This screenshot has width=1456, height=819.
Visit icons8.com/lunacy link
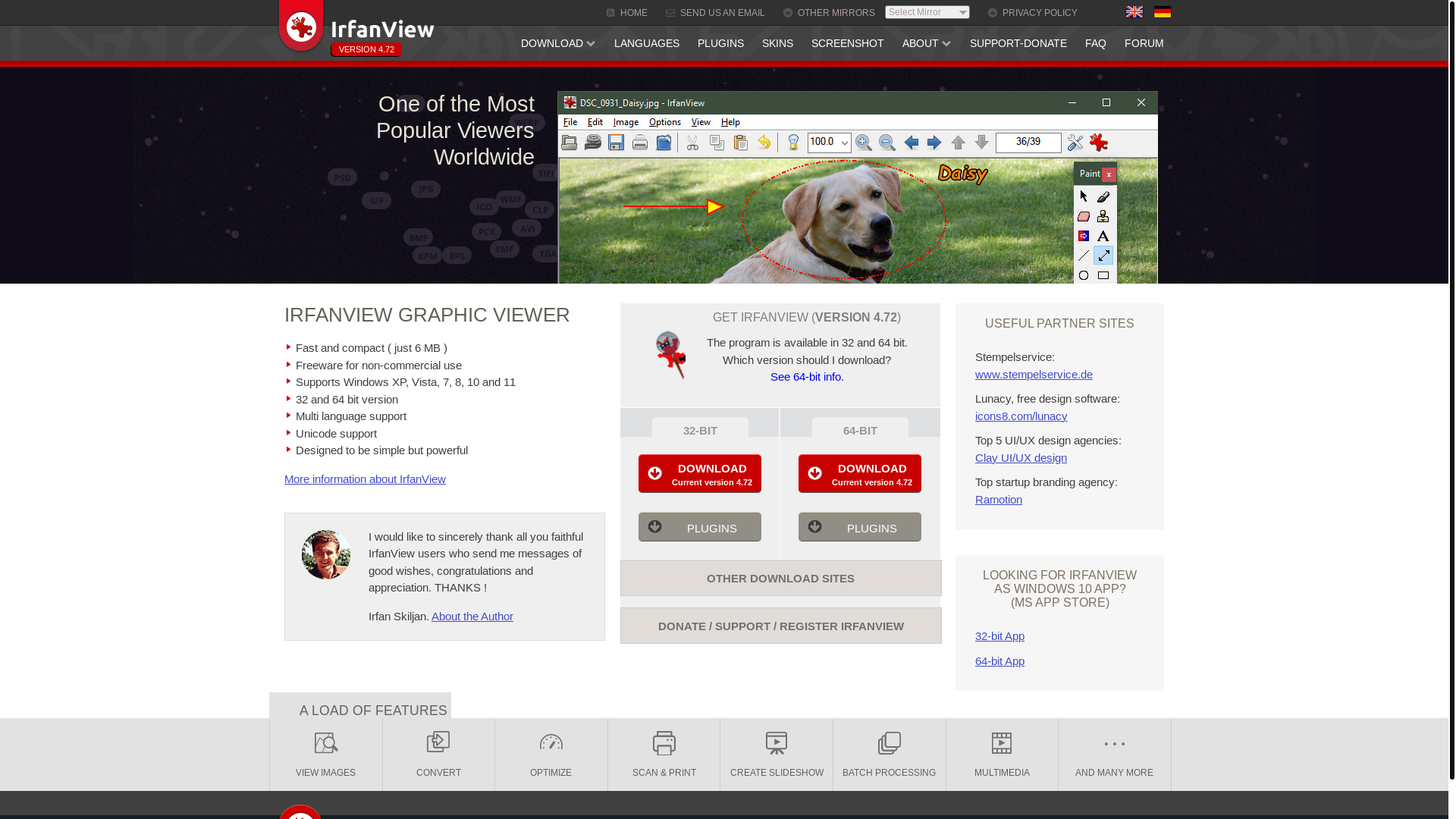(1021, 416)
